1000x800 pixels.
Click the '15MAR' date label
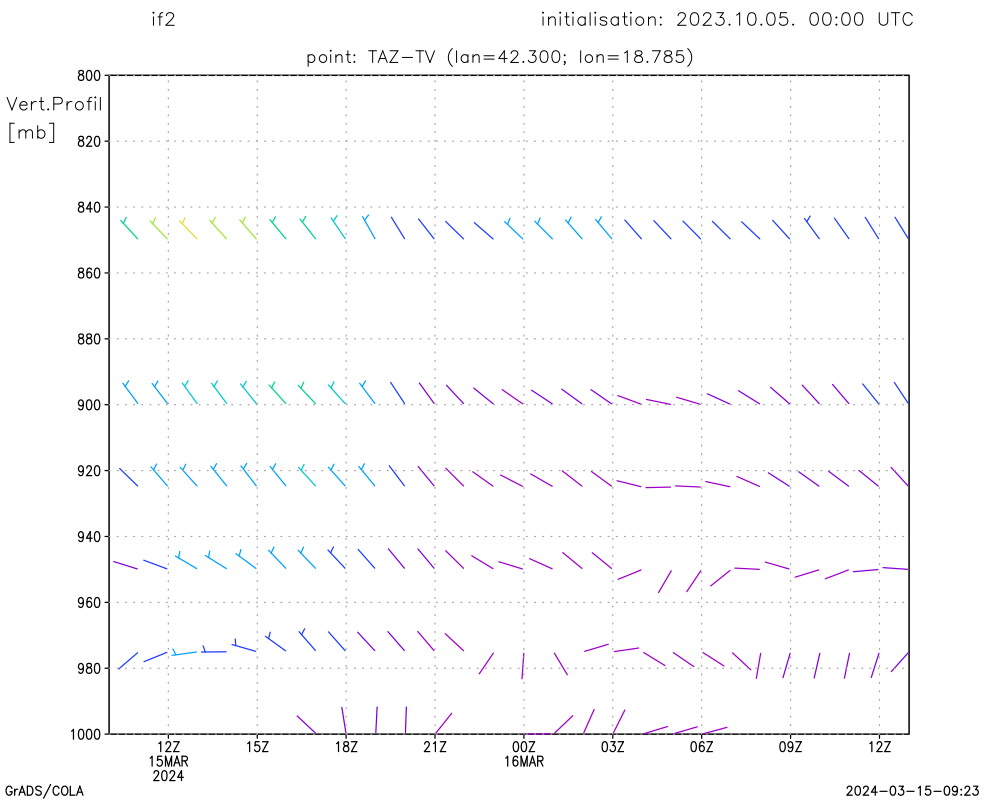point(168,762)
